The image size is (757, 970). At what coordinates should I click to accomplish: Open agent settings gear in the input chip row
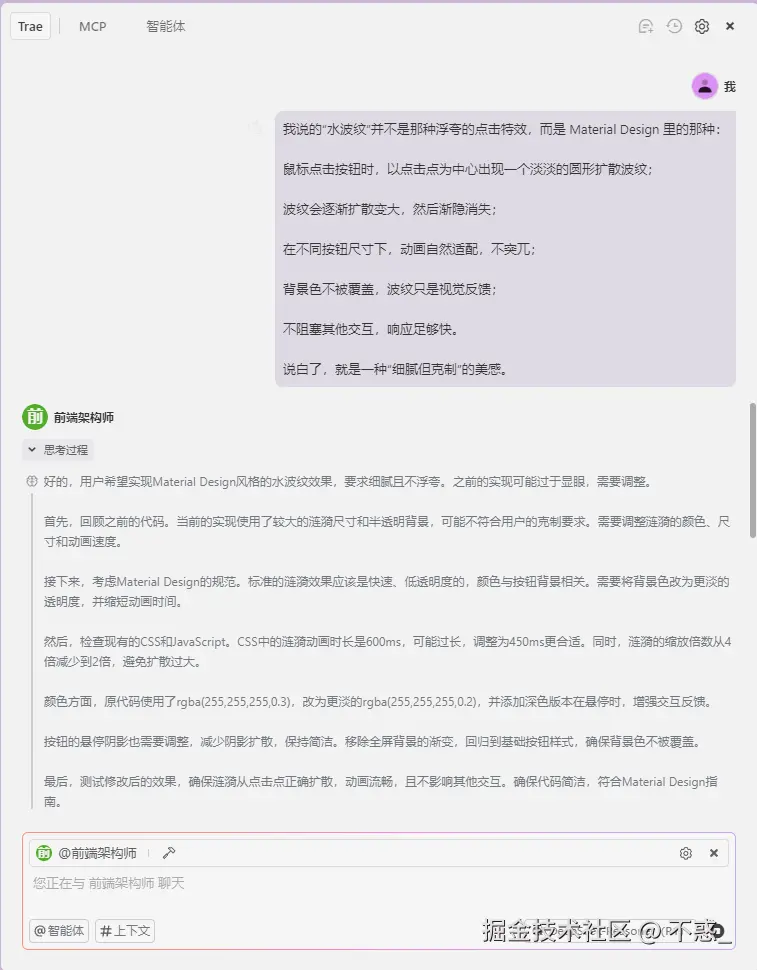685,853
